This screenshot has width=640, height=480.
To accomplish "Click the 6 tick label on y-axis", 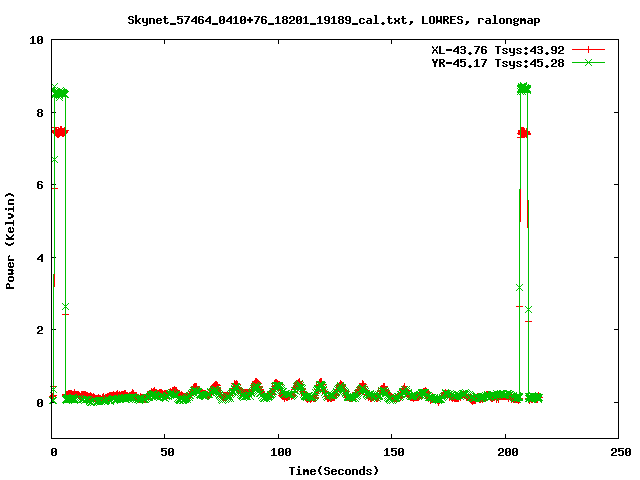I will (39, 185).
